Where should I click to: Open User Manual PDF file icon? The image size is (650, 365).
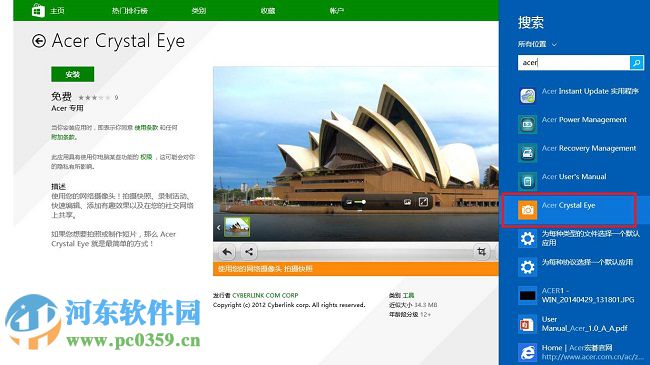click(x=527, y=324)
